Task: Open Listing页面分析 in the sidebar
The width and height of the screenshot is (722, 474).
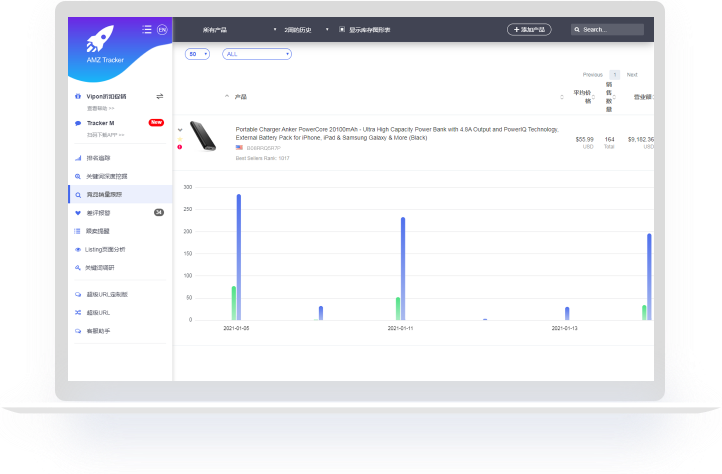Action: (x=106, y=249)
